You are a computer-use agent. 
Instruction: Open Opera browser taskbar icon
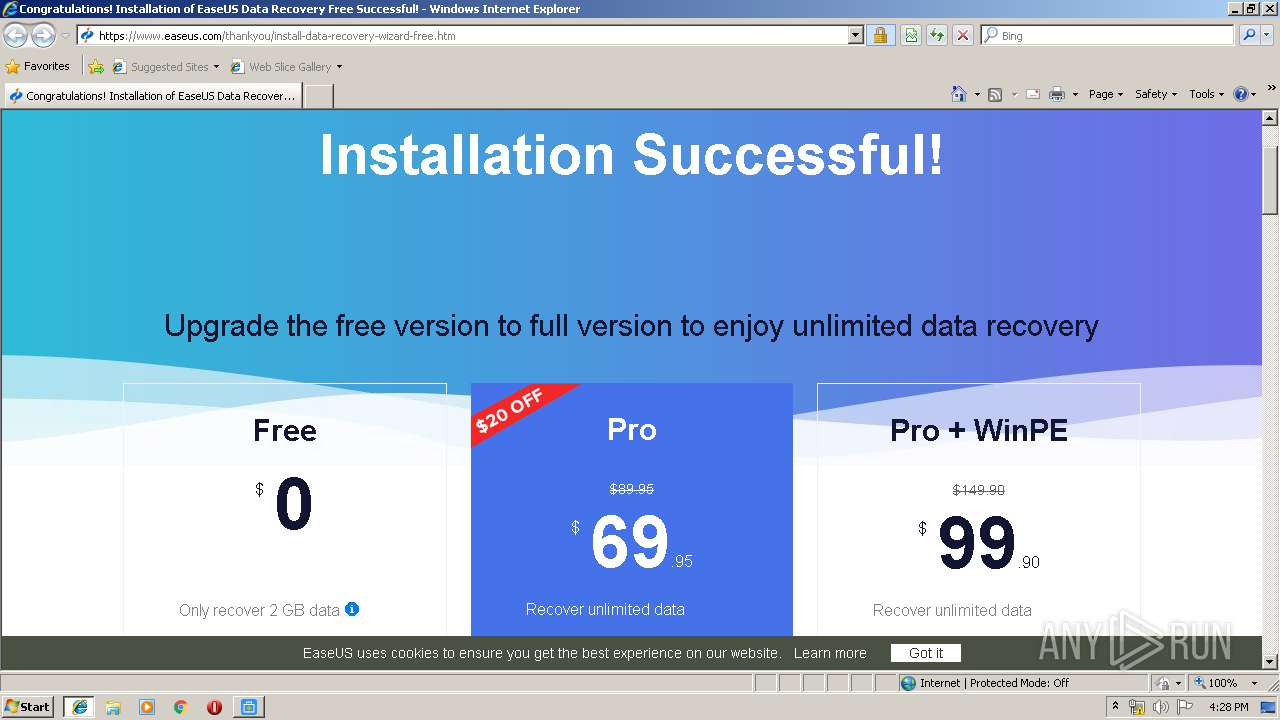[214, 707]
